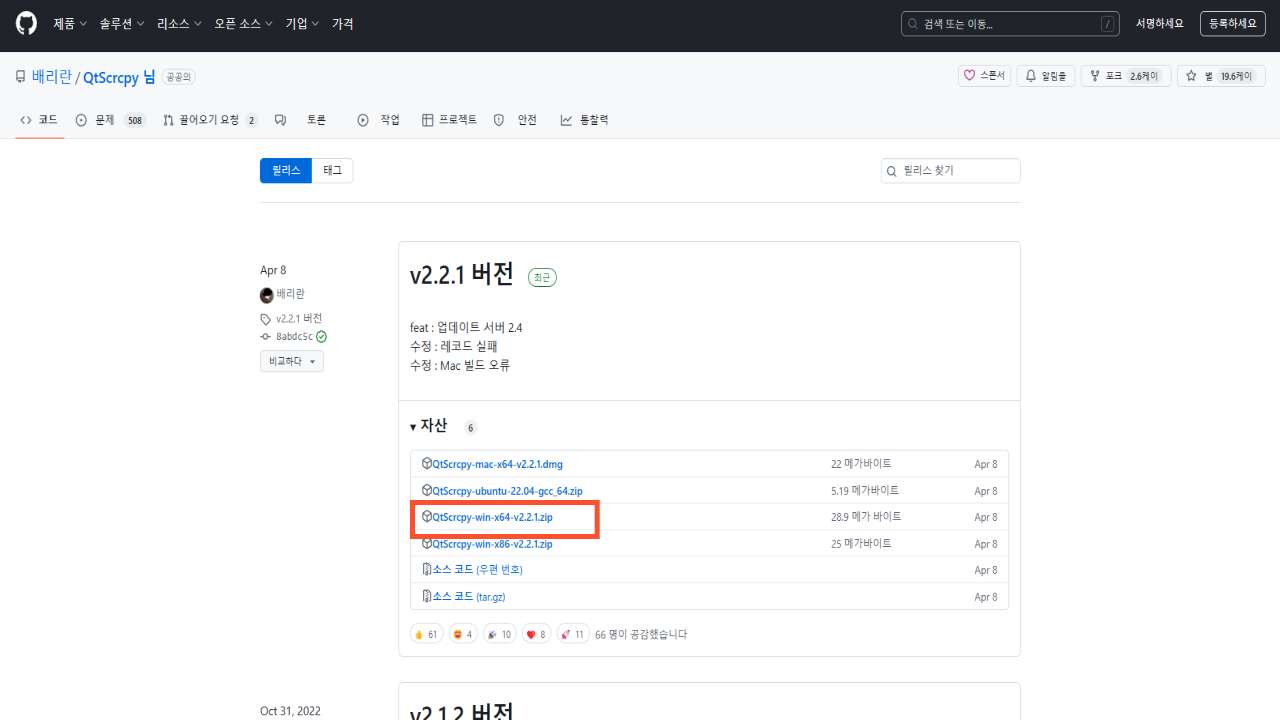
Task: Switch to the 코드 tab
Action: [x=40, y=120]
